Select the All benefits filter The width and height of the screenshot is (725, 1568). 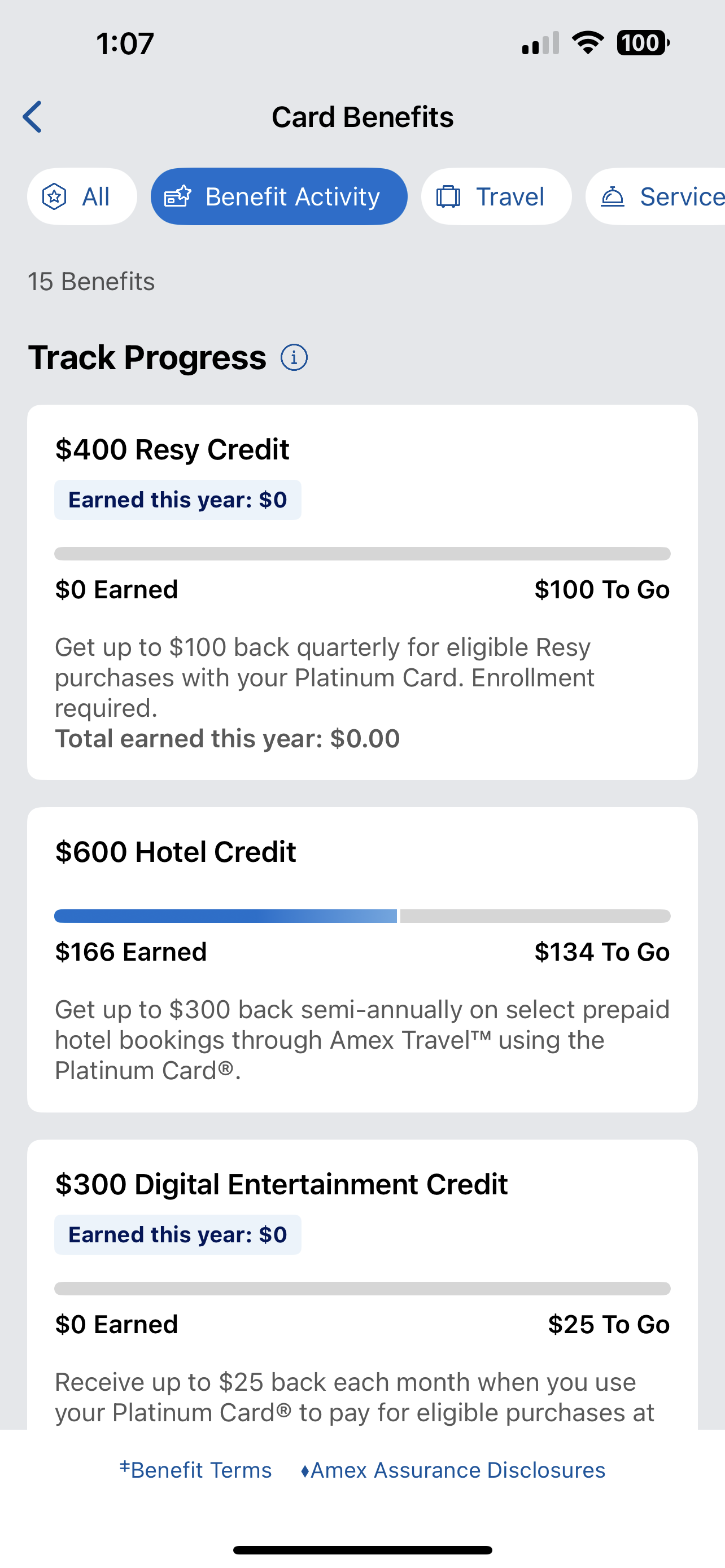point(82,196)
